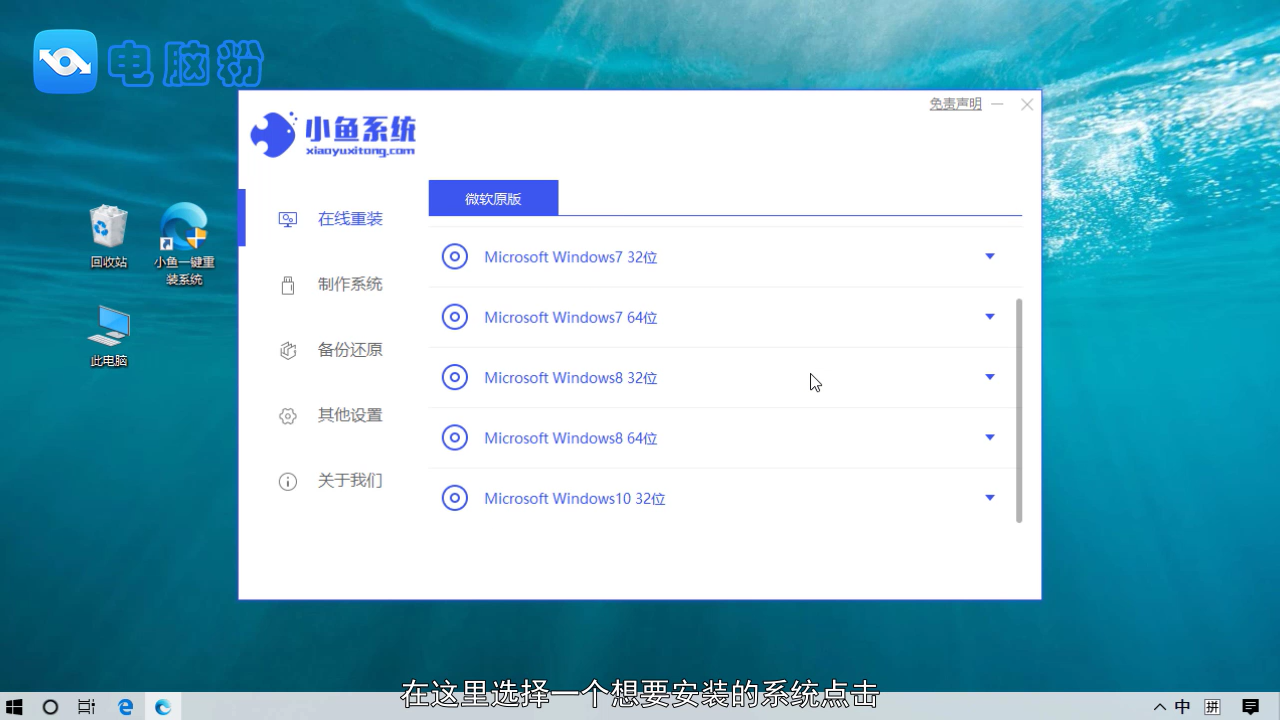Click the Microsoft Windows7 32位 text
1280x720 pixels.
[571, 257]
